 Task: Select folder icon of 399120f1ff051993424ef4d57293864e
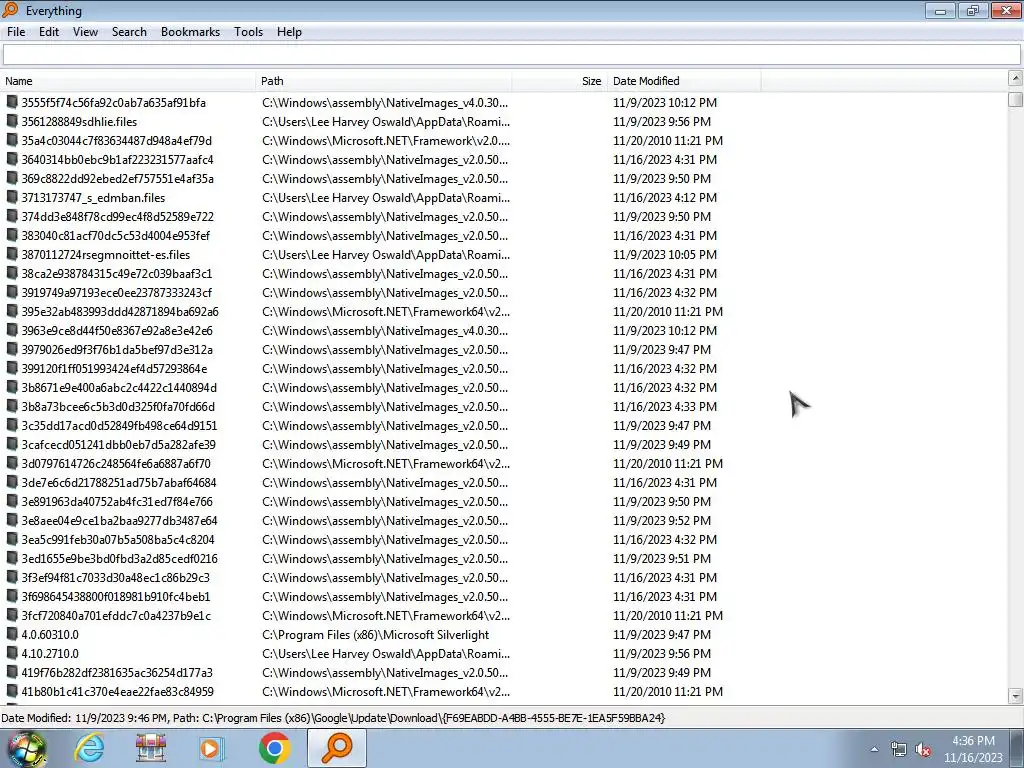[x=12, y=368]
